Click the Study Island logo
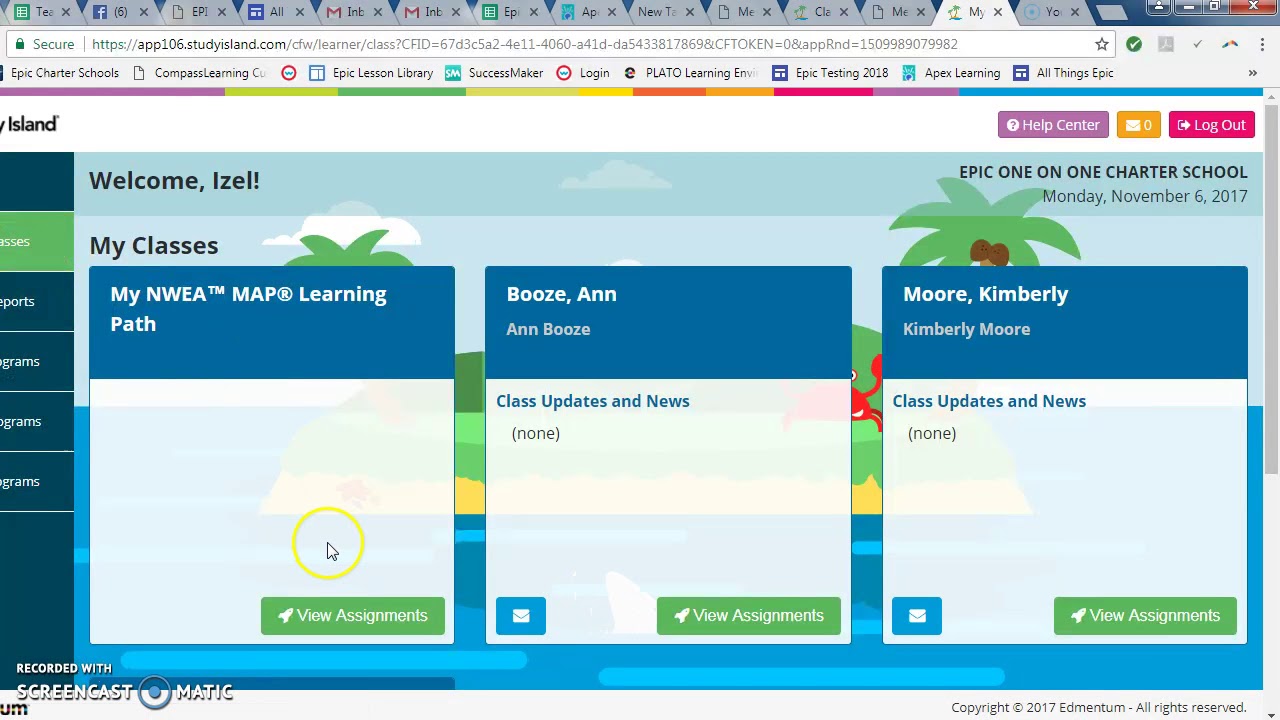The image size is (1280, 720). coord(29,124)
